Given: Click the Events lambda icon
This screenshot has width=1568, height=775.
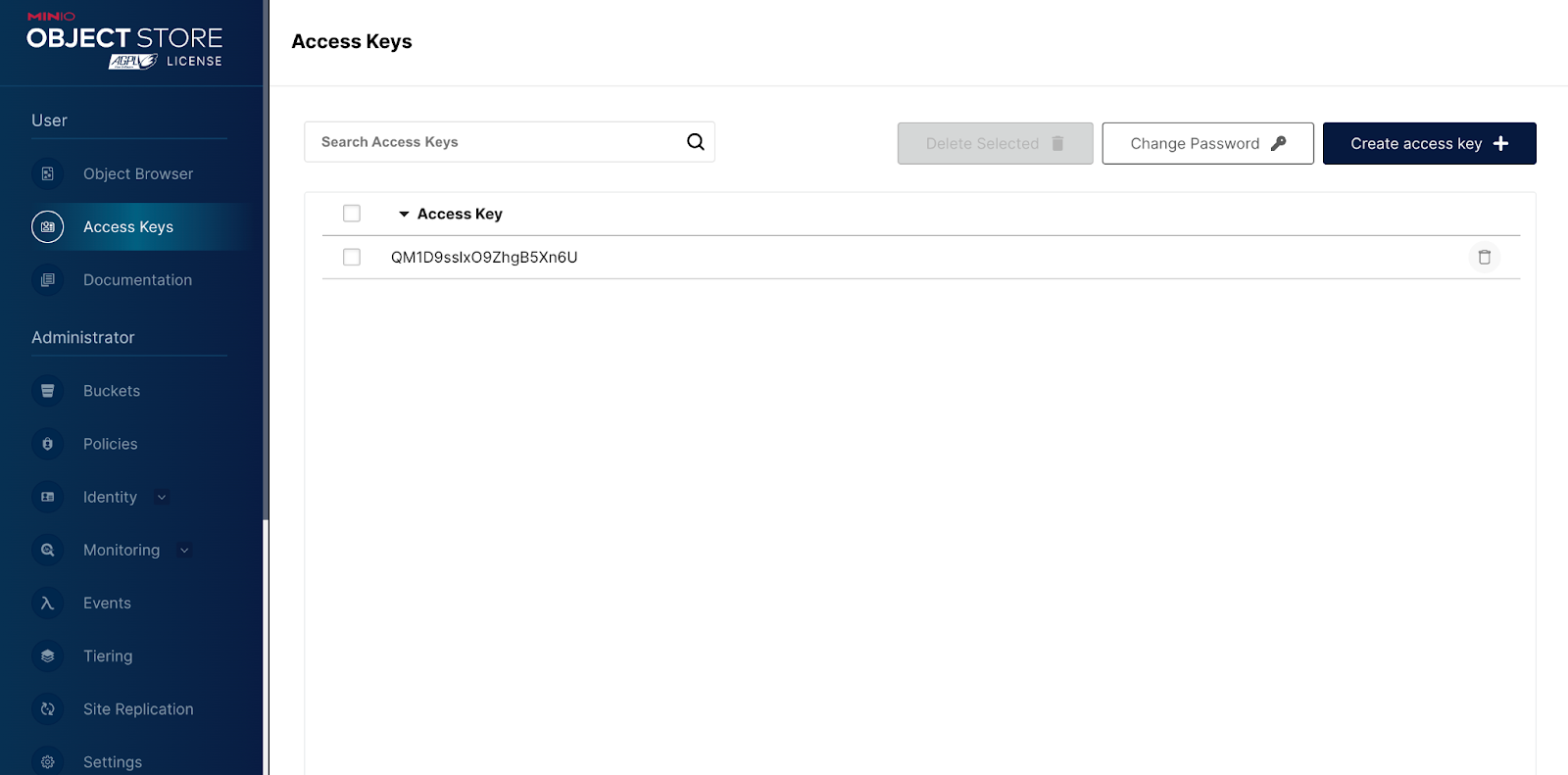Looking at the screenshot, I should [47, 604].
